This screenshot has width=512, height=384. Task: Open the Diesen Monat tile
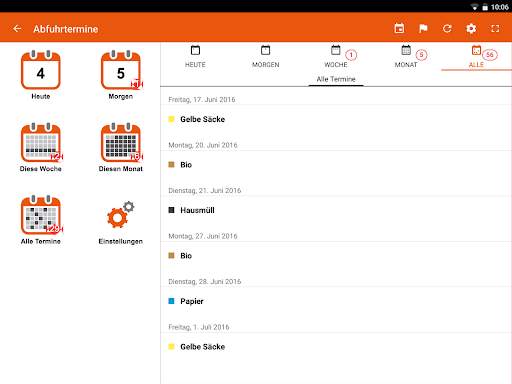tap(121, 147)
